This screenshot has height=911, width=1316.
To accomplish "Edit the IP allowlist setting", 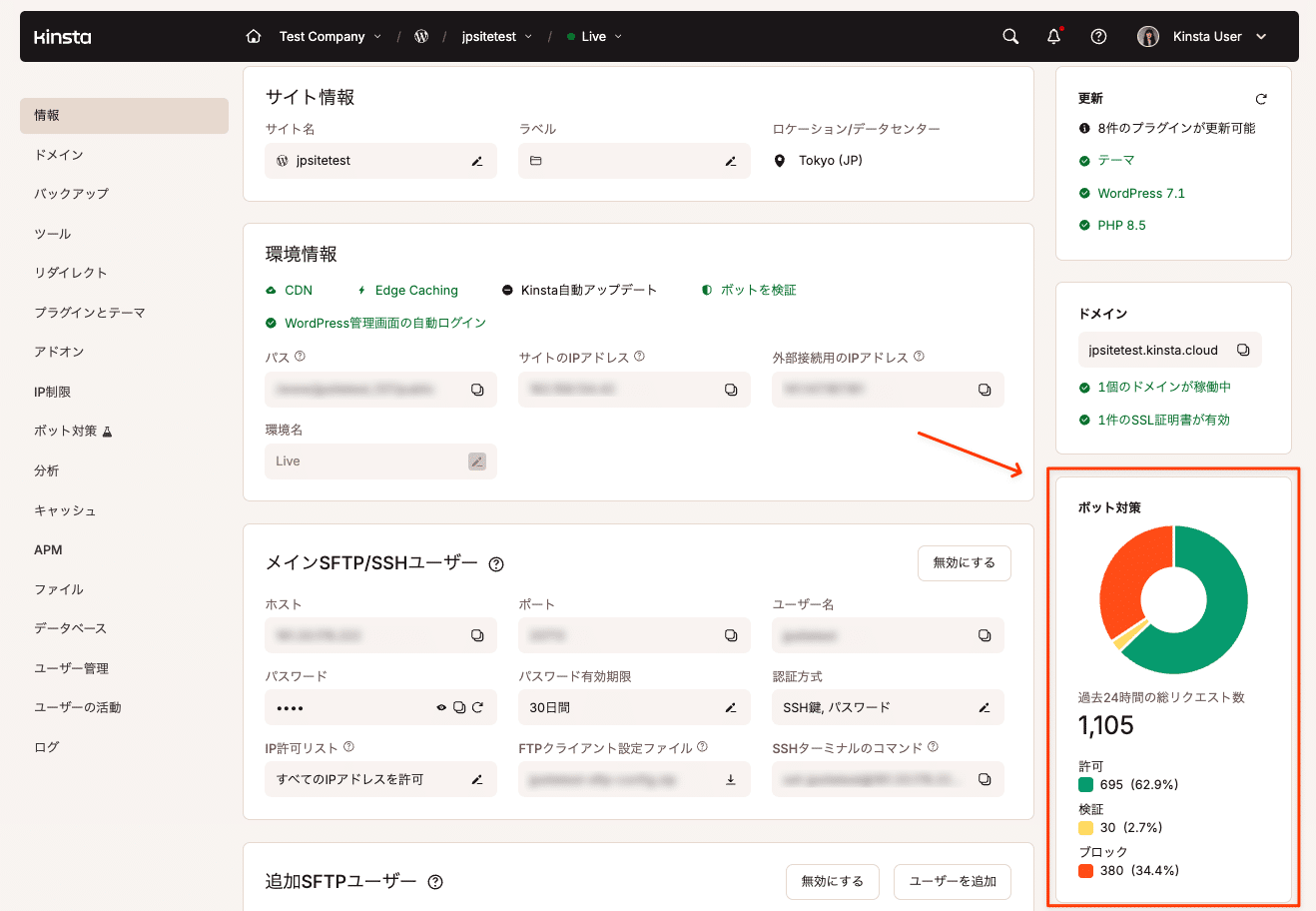I will click(x=477, y=779).
